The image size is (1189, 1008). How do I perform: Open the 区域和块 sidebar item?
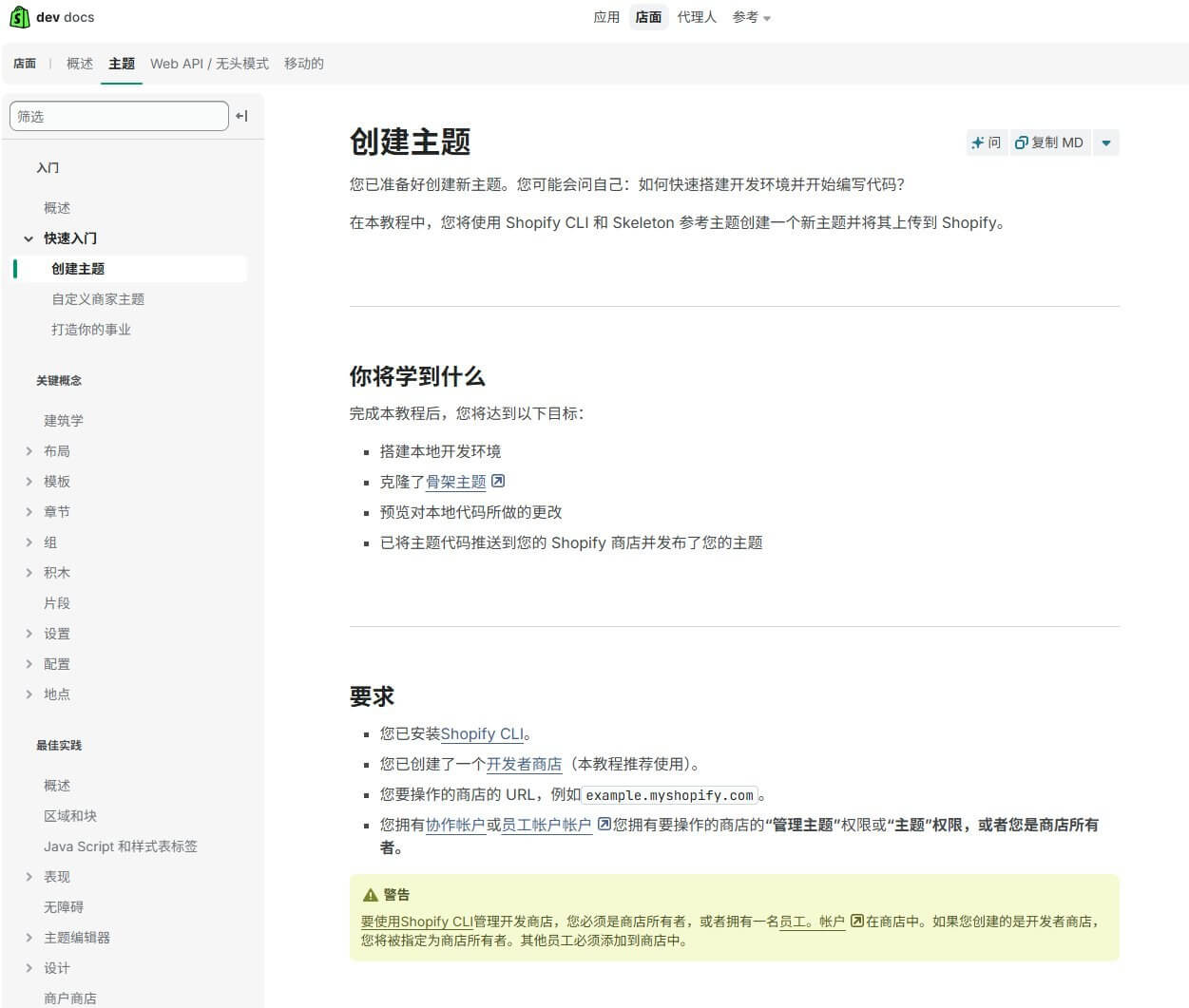(x=70, y=816)
